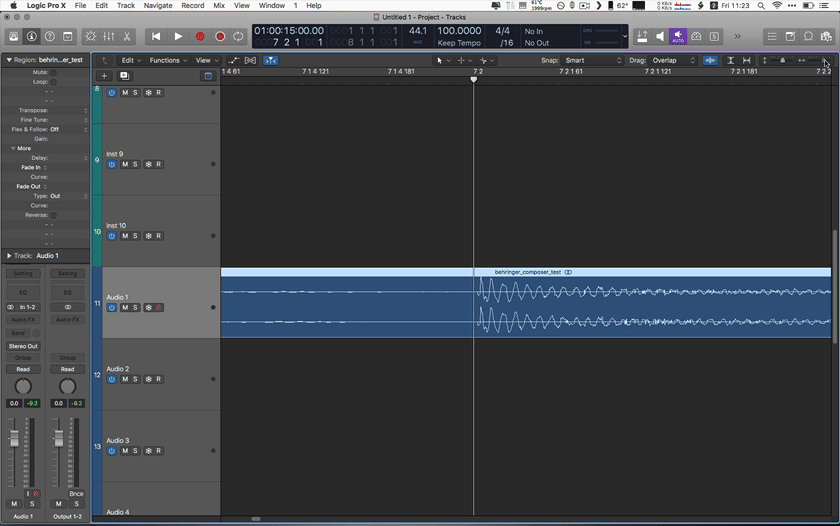This screenshot has height=526, width=840.
Task: Mute the Audio 1 track
Action: point(125,307)
